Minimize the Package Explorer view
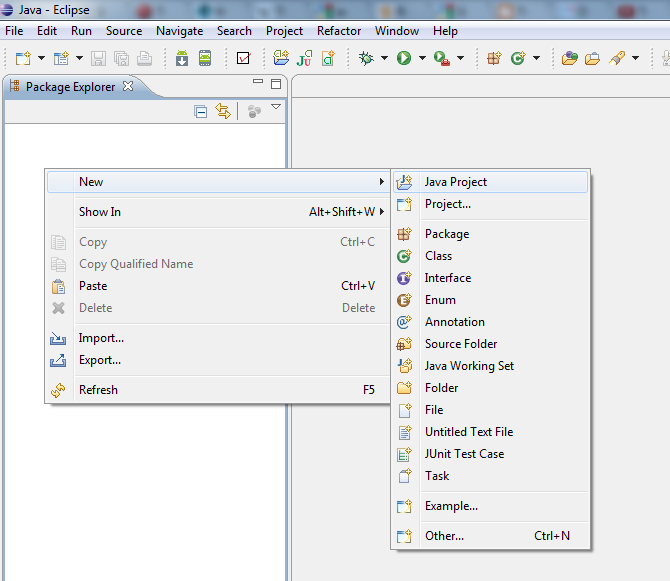Screen dimensions: 670x581 click(258, 81)
